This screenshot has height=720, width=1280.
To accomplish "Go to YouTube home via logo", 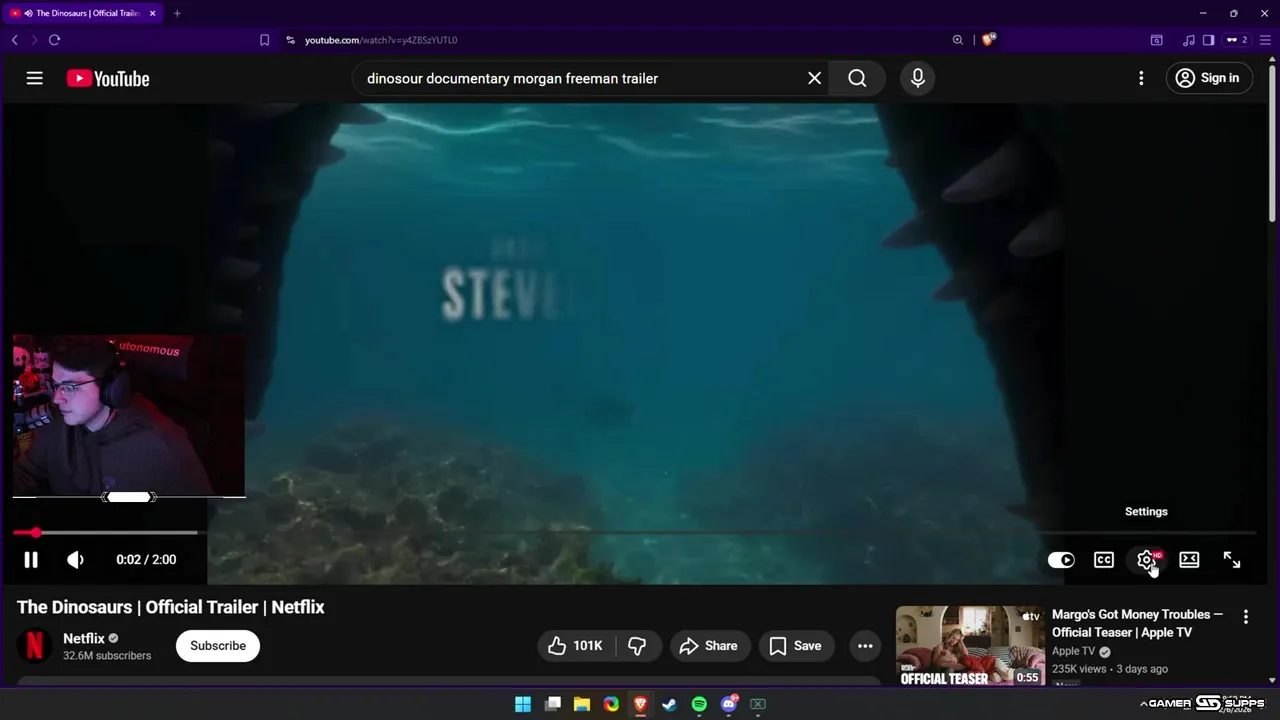I will tap(108, 79).
